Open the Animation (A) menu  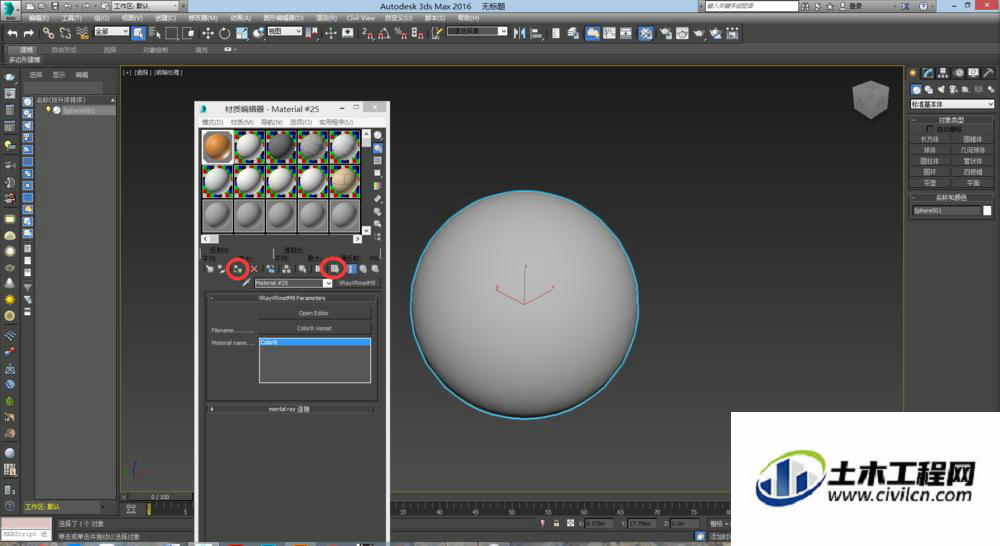(240, 18)
